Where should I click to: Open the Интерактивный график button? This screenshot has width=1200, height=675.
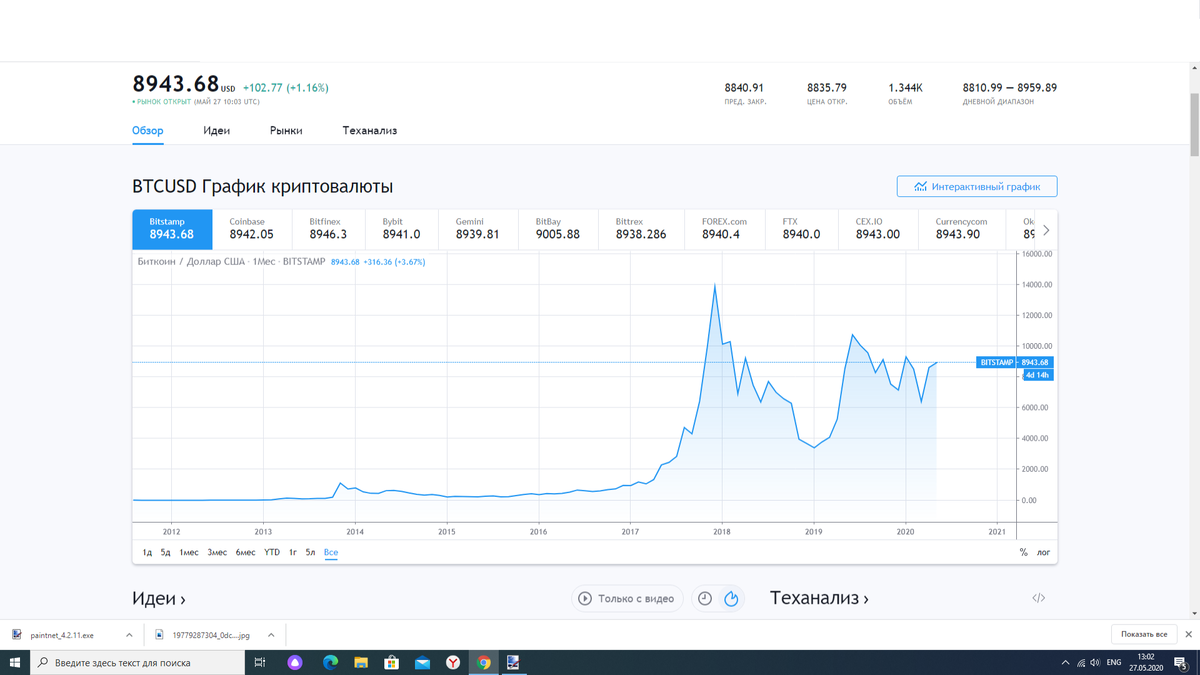pyautogui.click(x=977, y=186)
